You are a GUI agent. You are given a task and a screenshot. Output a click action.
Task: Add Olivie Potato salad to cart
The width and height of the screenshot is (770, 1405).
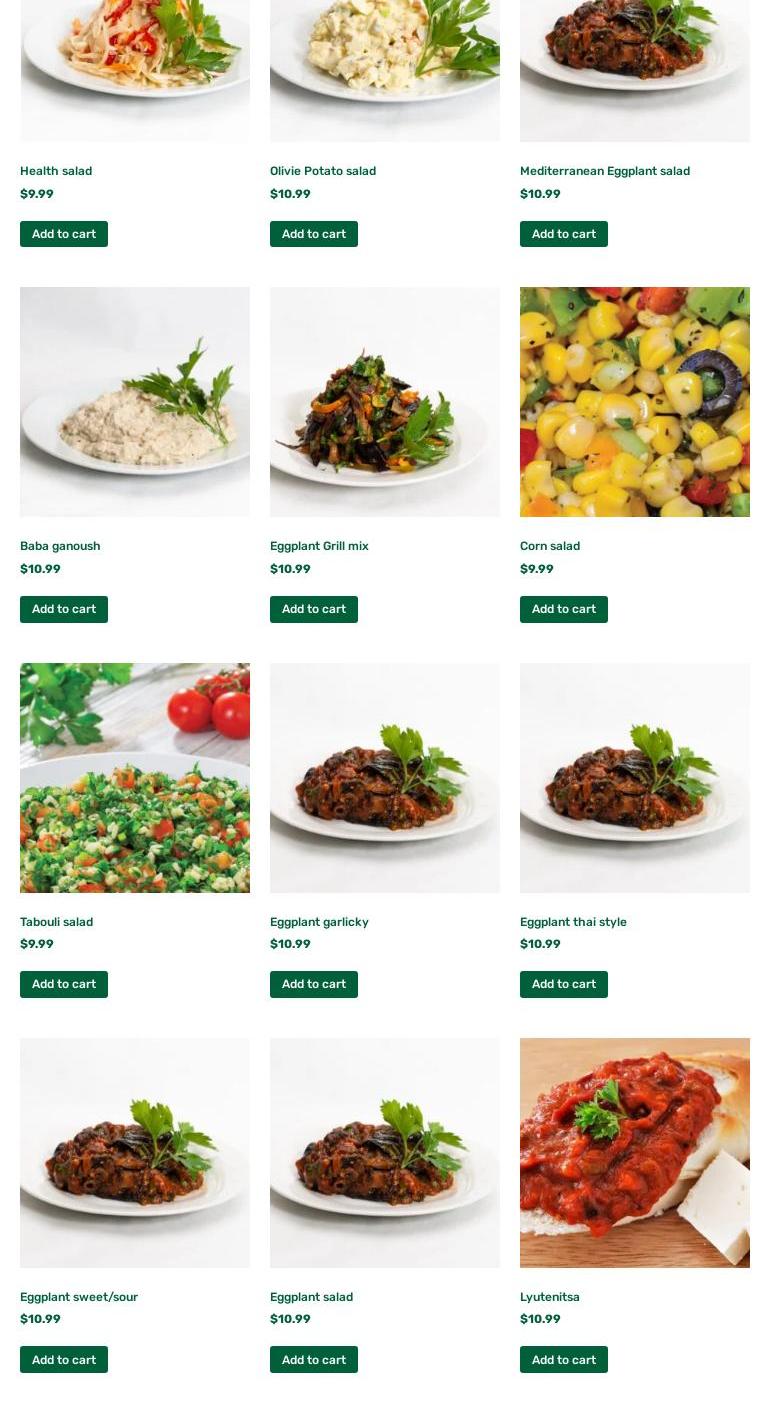314,234
